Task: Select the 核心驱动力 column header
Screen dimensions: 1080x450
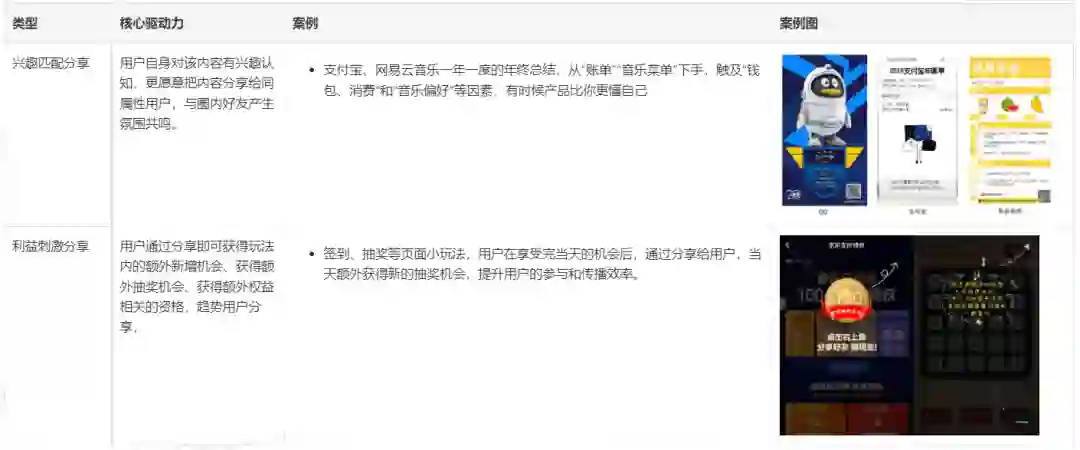Action: [x=152, y=23]
